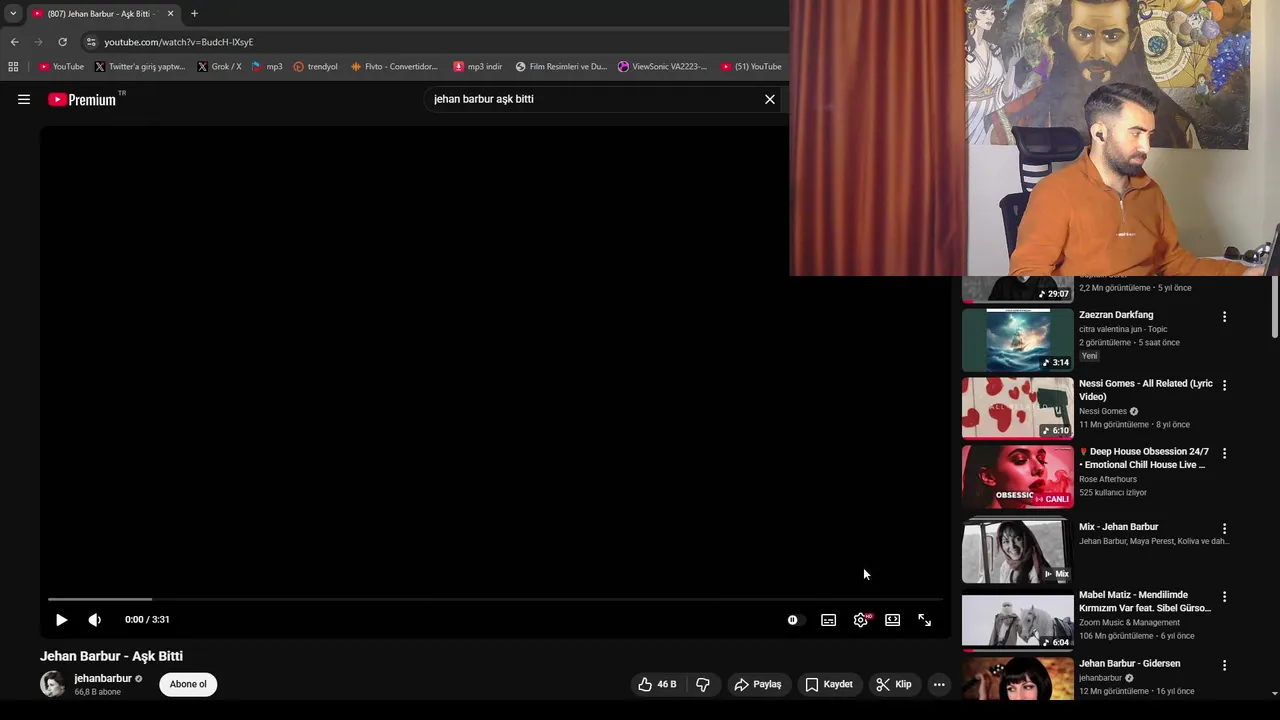The width and height of the screenshot is (1280, 720).
Task: Open Nessi Gomes All Related thumbnail
Action: click(x=1017, y=408)
